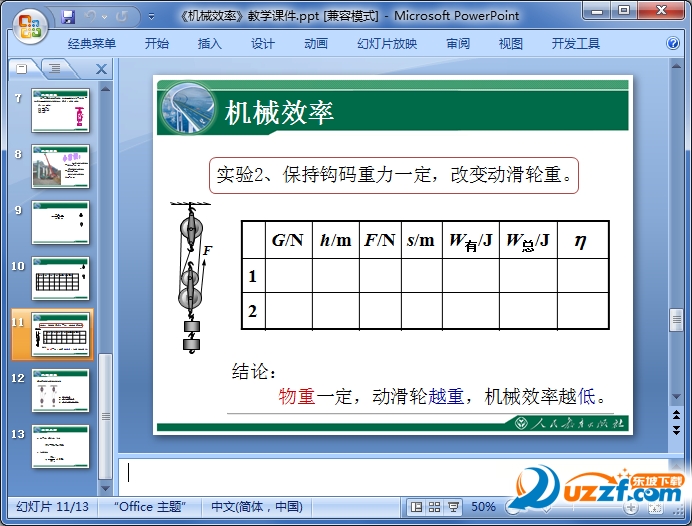Go to previous slide double-arrow button
The width and height of the screenshot is (692, 526).
point(676,414)
